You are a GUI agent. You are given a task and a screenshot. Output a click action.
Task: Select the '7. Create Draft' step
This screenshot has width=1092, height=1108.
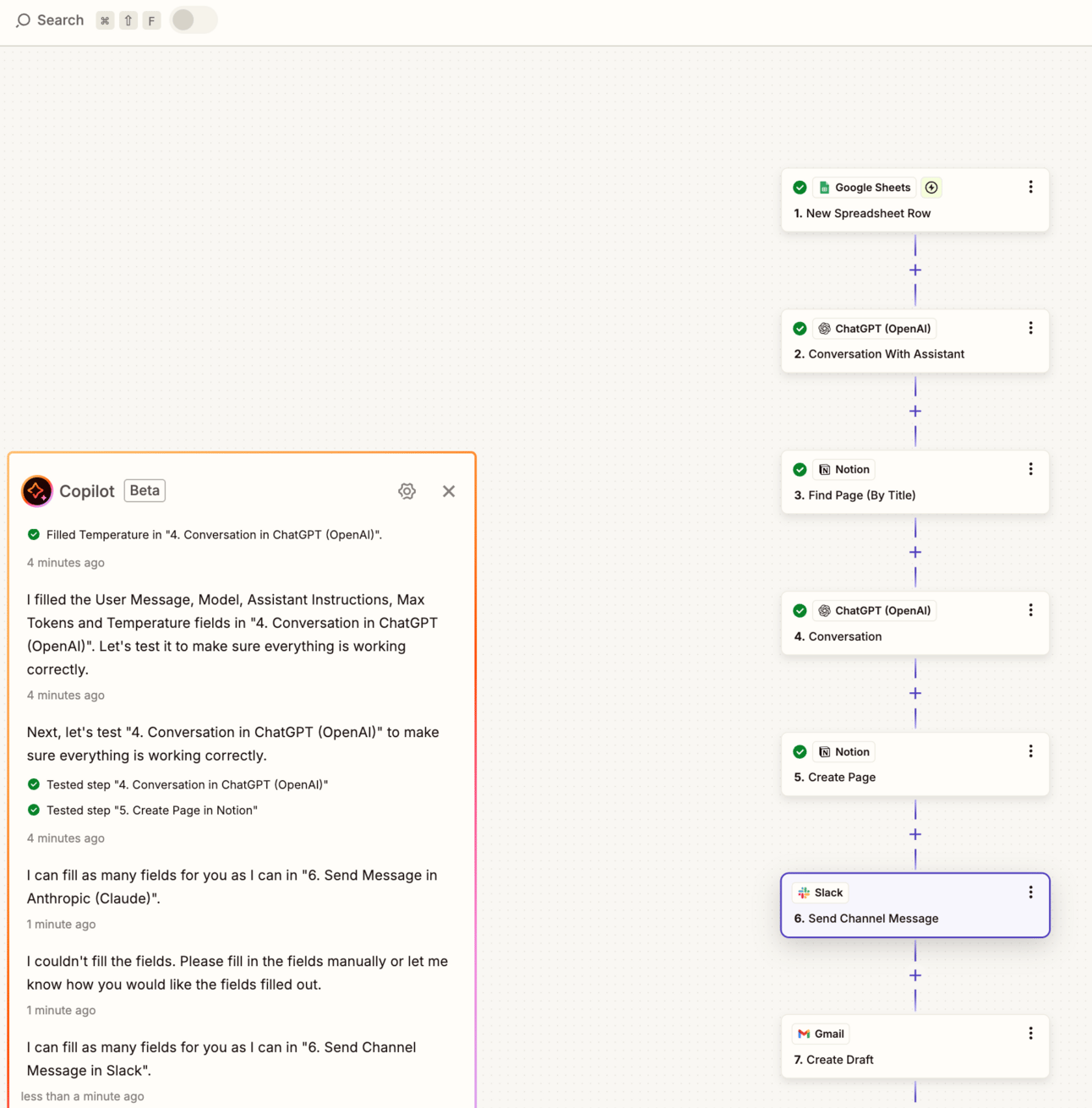coord(915,1046)
